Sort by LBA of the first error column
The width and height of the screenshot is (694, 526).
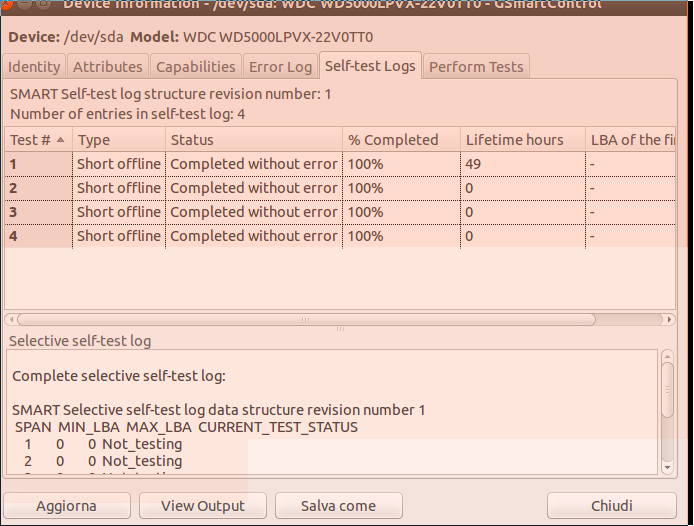631,140
